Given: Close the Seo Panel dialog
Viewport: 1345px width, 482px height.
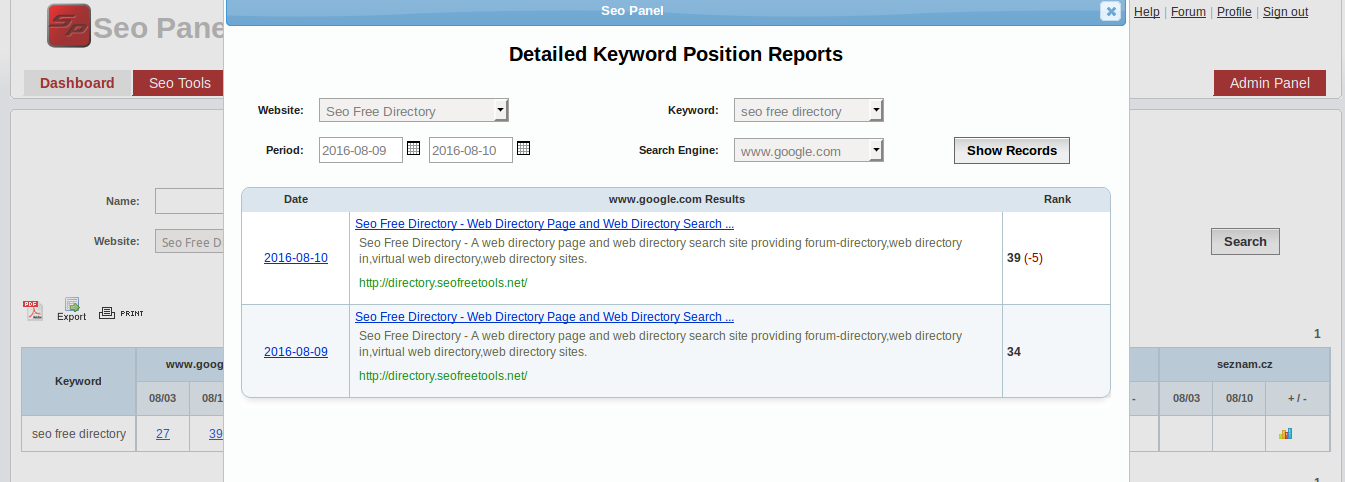Looking at the screenshot, I should point(1110,11).
